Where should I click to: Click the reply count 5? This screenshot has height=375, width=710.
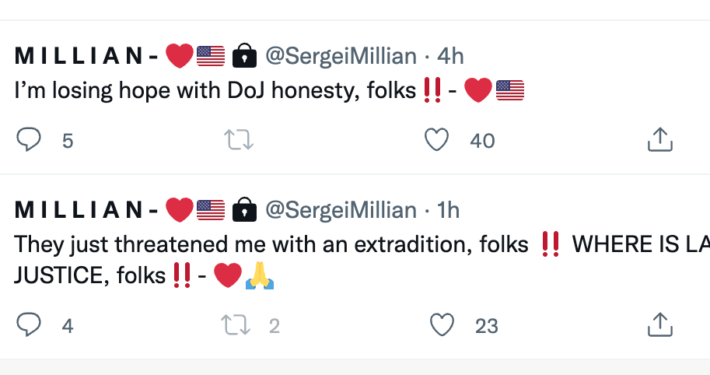(67, 141)
